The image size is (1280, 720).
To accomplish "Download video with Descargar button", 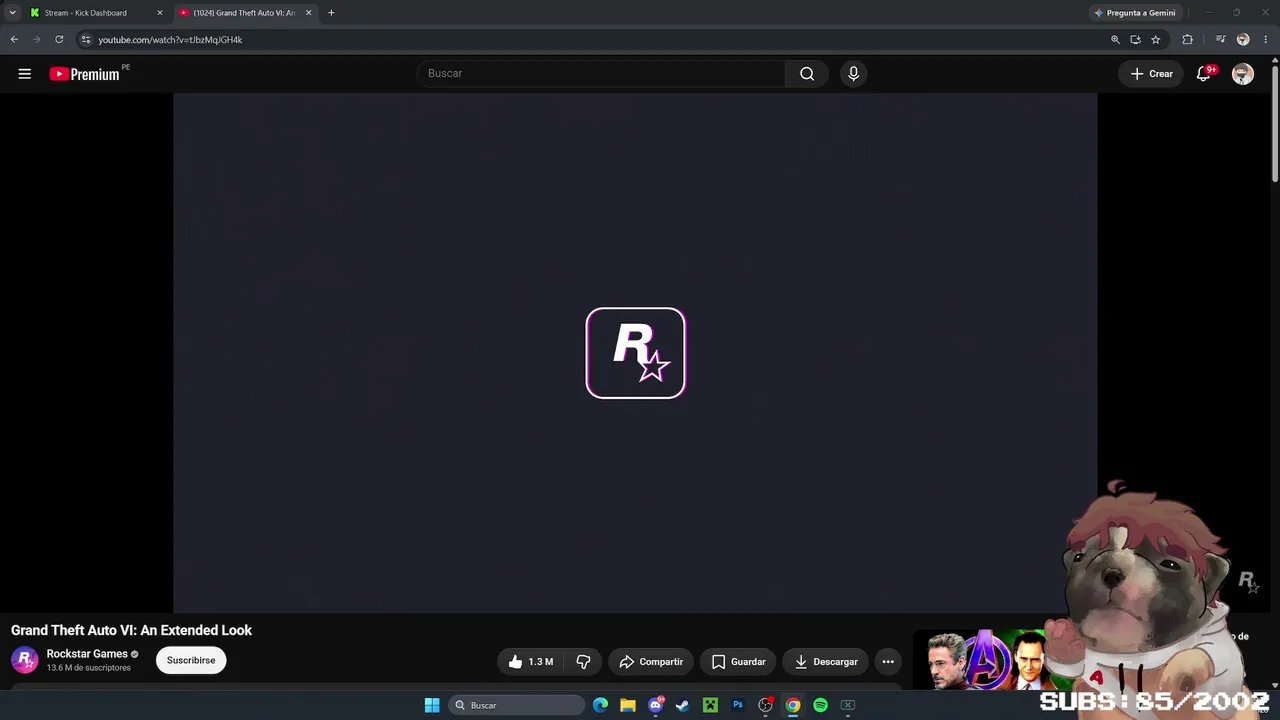I will click(x=826, y=661).
